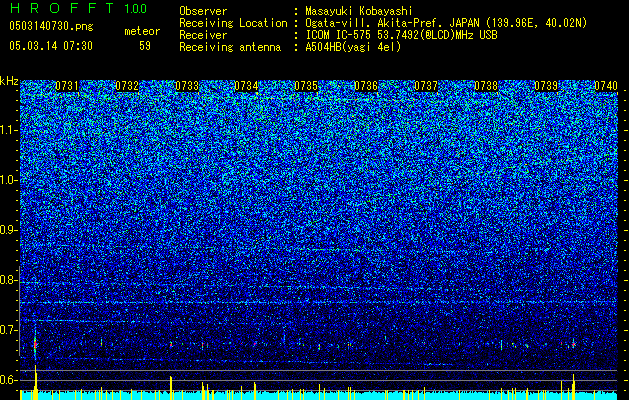The image size is (629, 400).
Task: Click the meteor count value 59
Action: (x=145, y=46)
